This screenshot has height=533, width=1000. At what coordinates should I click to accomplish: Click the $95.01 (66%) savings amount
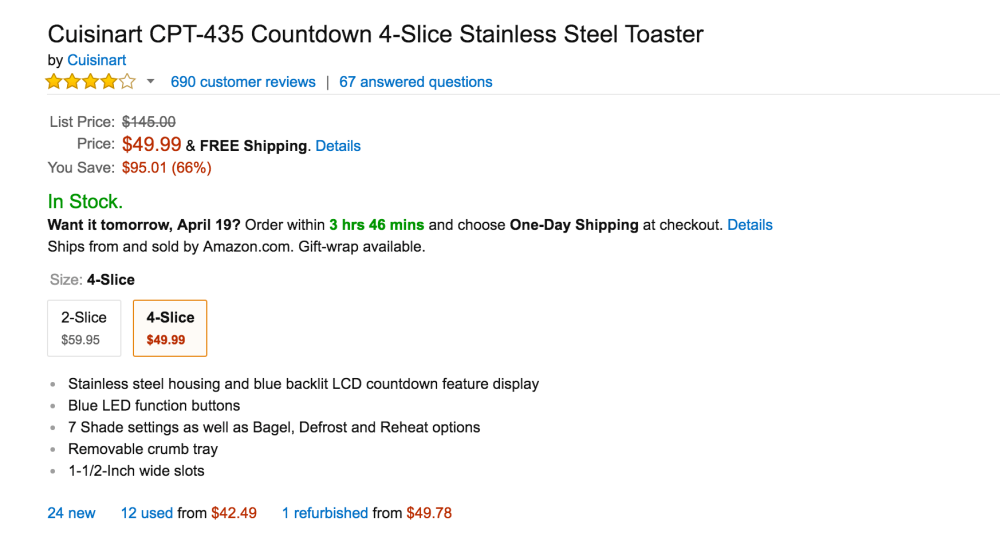coord(167,168)
